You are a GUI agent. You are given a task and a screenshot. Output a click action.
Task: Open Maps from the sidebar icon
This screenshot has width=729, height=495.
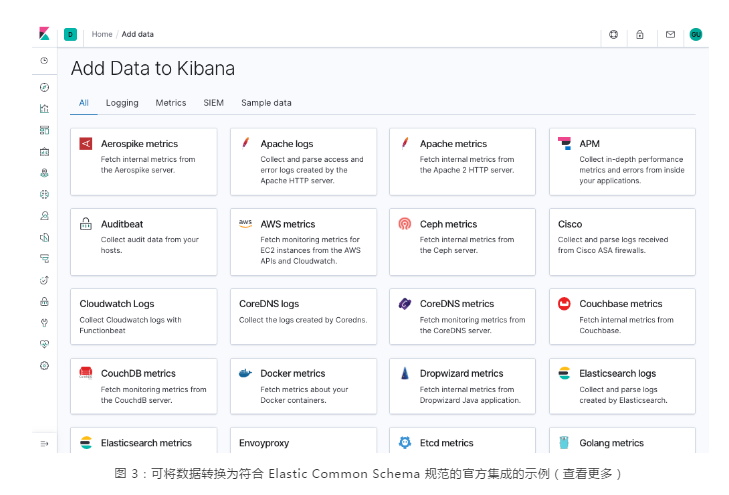tap(44, 173)
